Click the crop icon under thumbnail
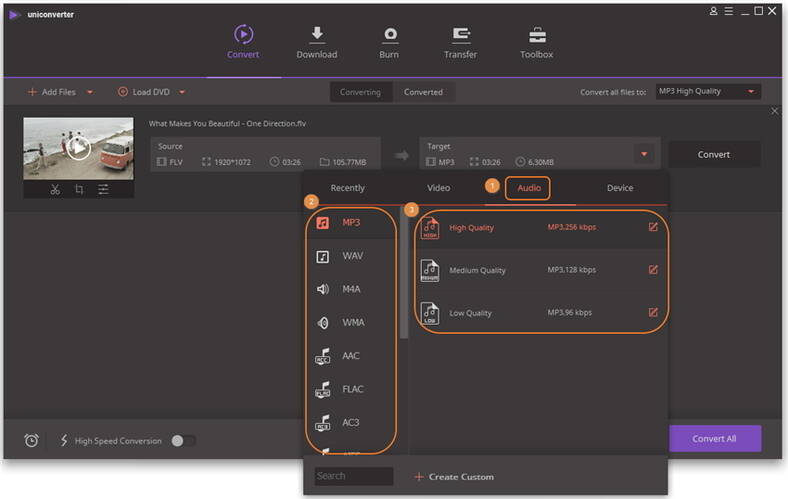 click(79, 189)
